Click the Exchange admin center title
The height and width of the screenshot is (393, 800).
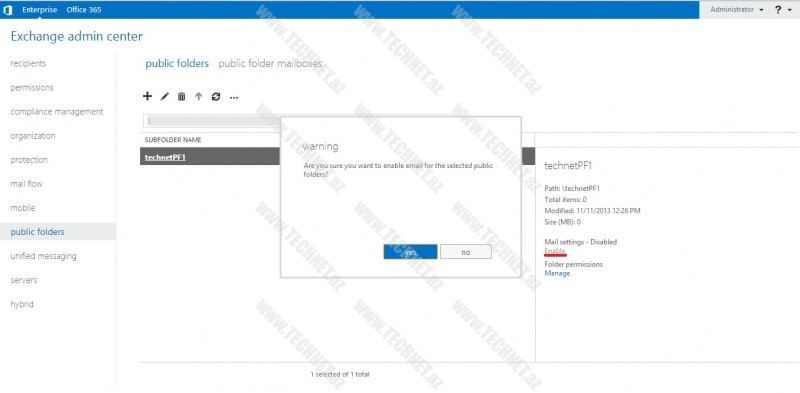pos(77,36)
